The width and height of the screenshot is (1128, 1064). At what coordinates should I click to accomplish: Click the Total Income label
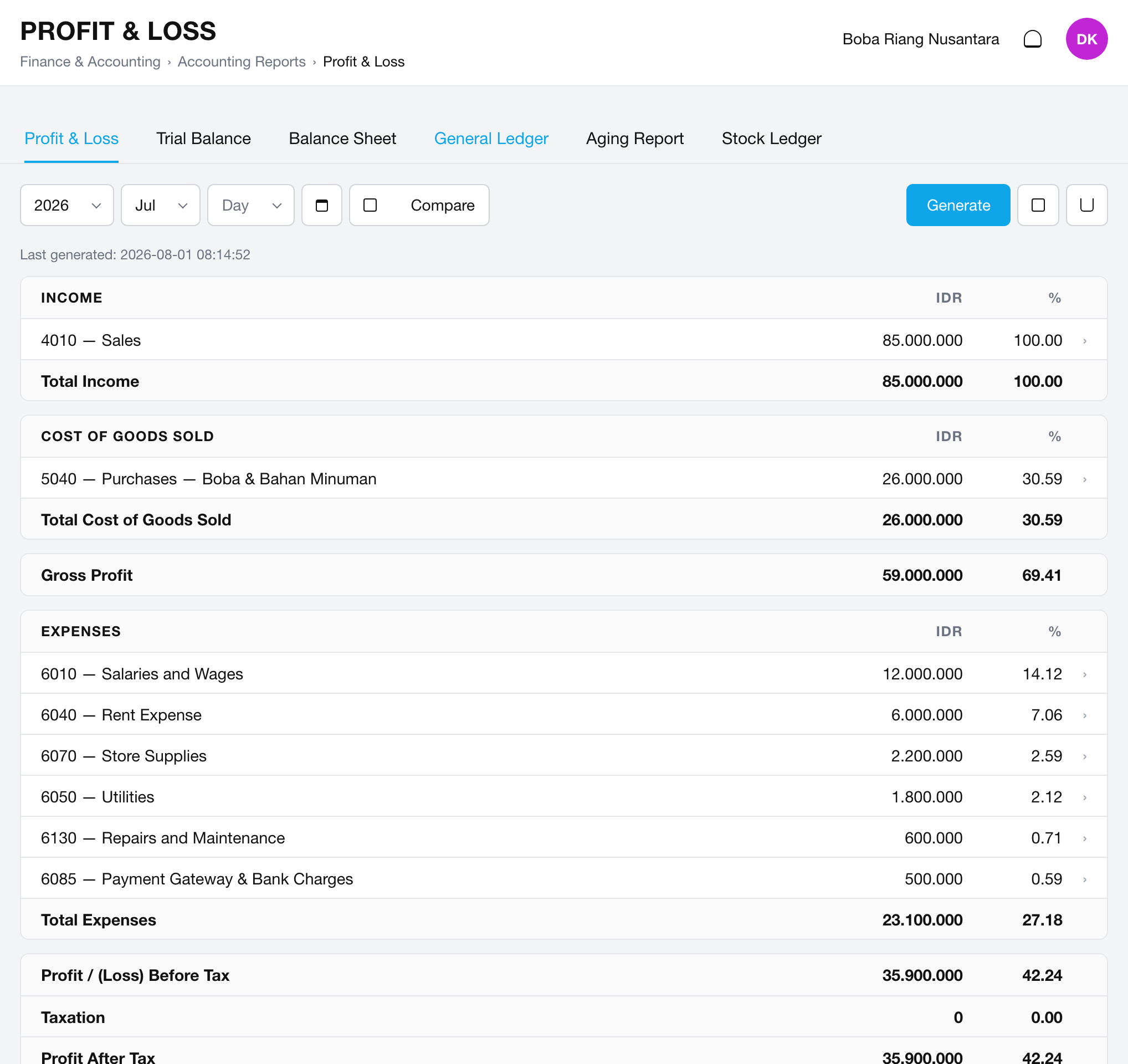[x=90, y=381]
